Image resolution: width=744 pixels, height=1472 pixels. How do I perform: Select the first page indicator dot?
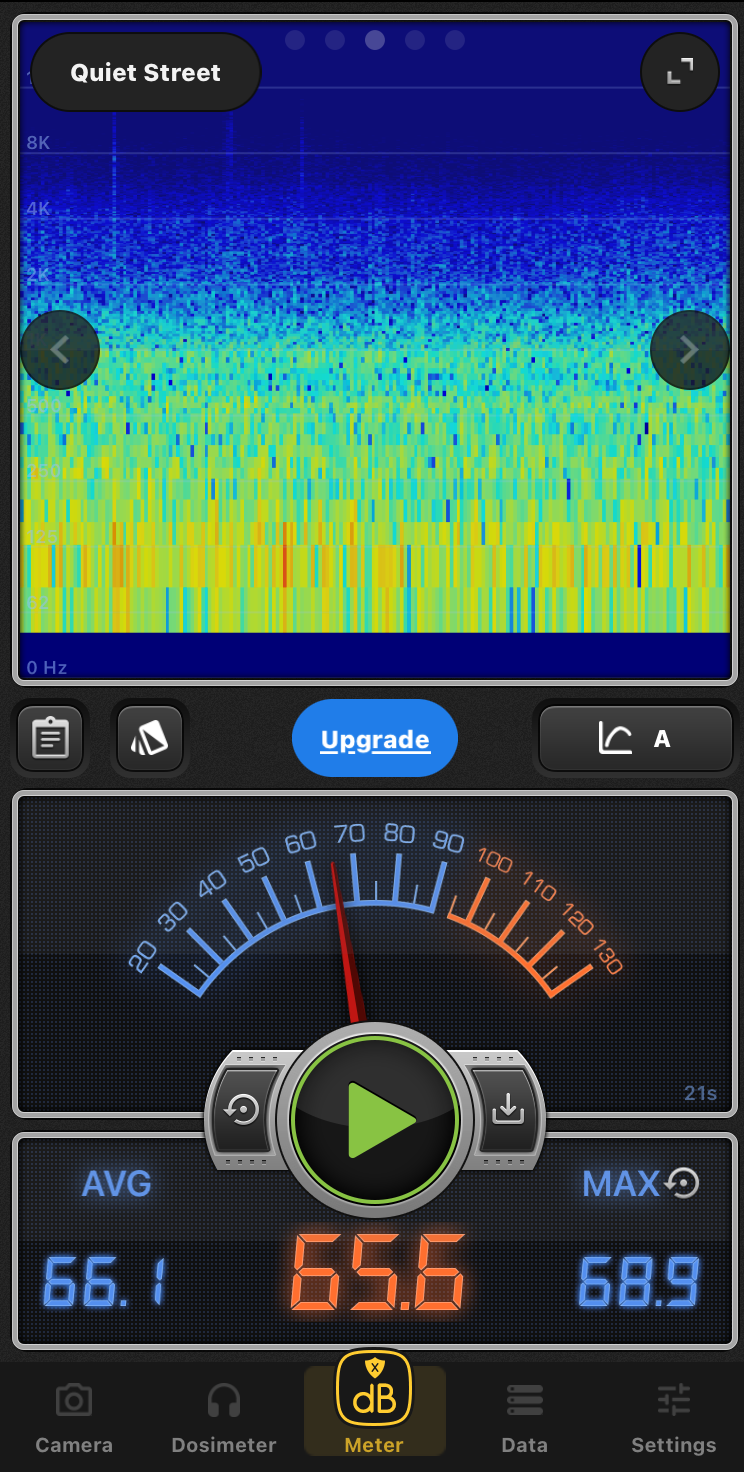pos(295,40)
